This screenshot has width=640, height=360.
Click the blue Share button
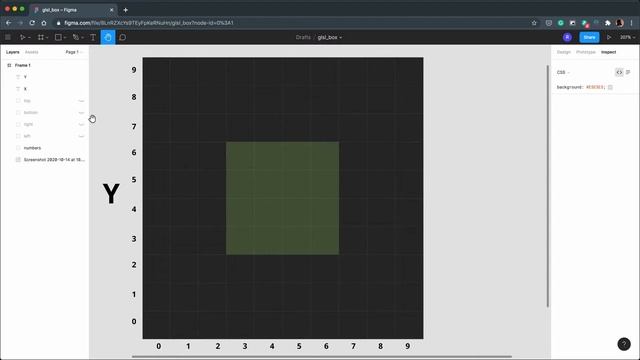[x=589, y=37]
